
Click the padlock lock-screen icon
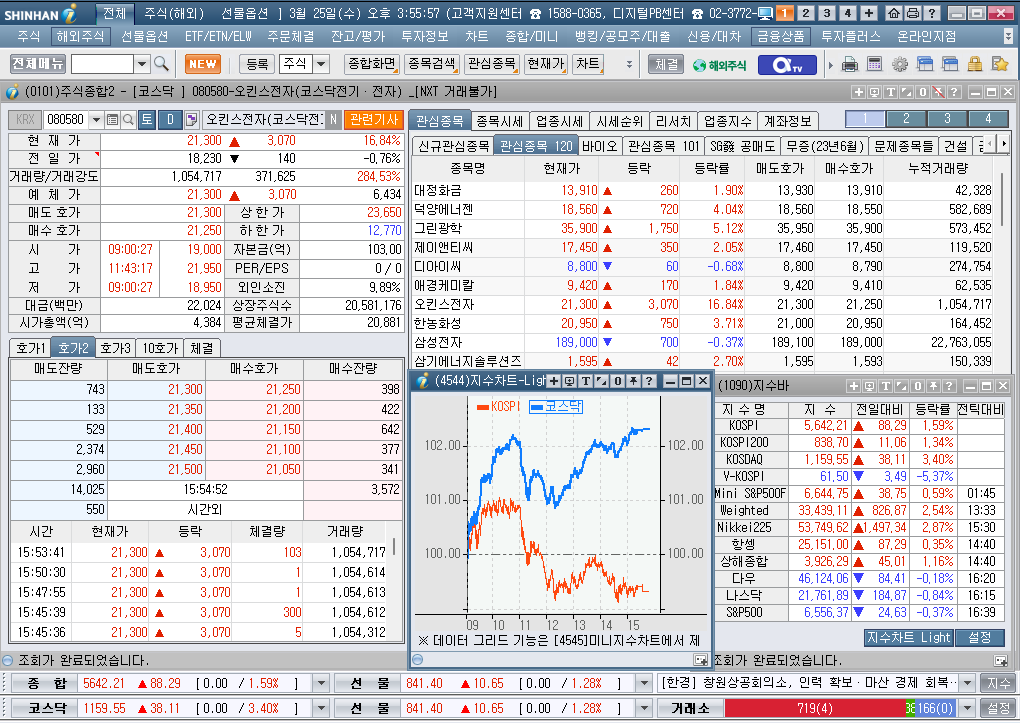pos(974,64)
